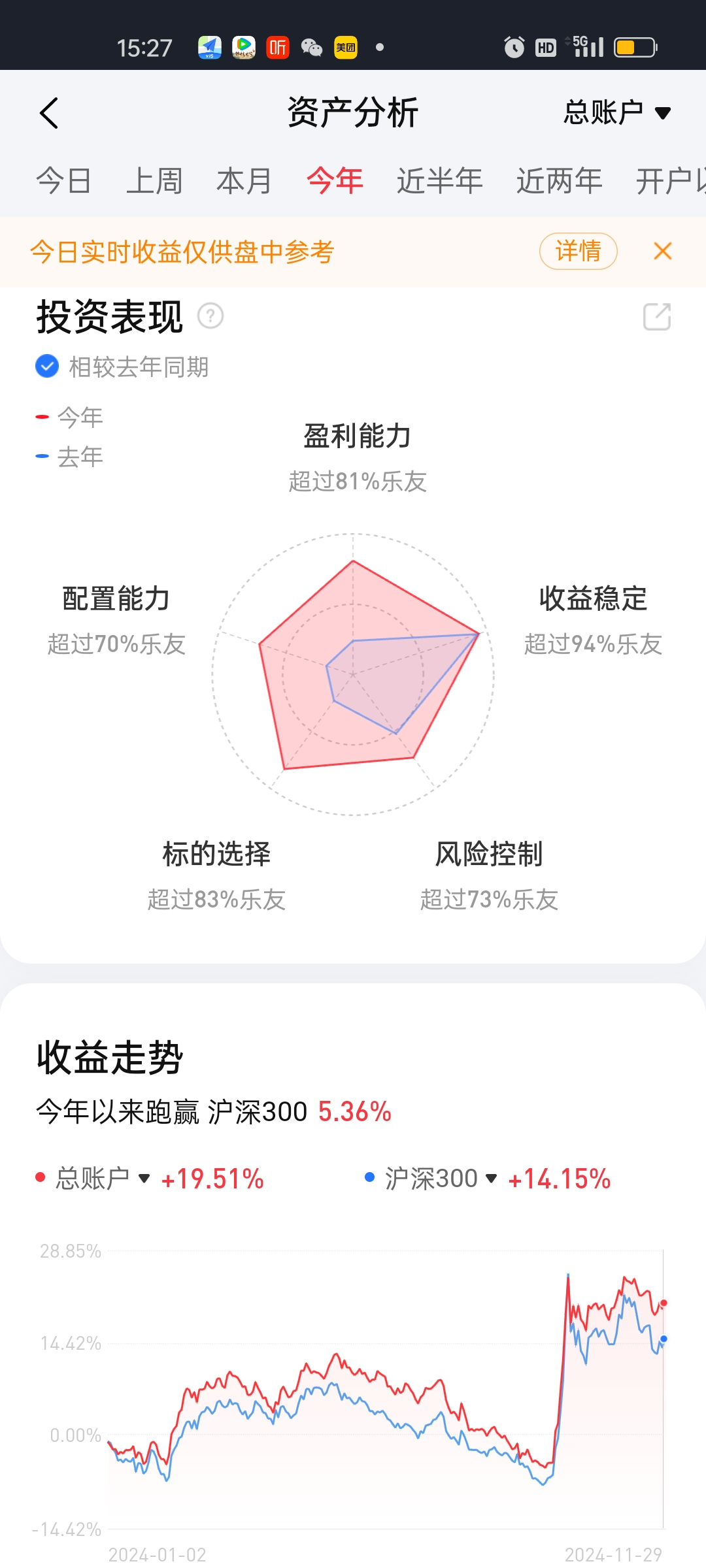This screenshot has height=1568, width=706.
Task: Dismiss the orange notice banner
Action: click(x=663, y=251)
